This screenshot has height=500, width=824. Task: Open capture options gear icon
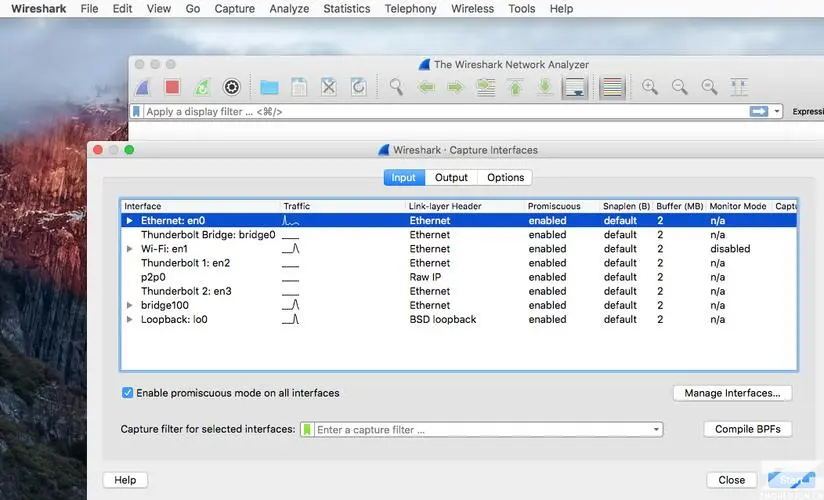(x=232, y=88)
